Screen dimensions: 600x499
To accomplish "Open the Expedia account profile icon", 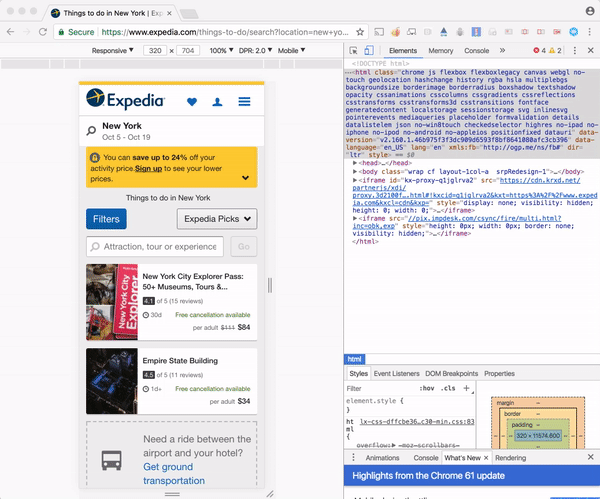I will point(218,102).
